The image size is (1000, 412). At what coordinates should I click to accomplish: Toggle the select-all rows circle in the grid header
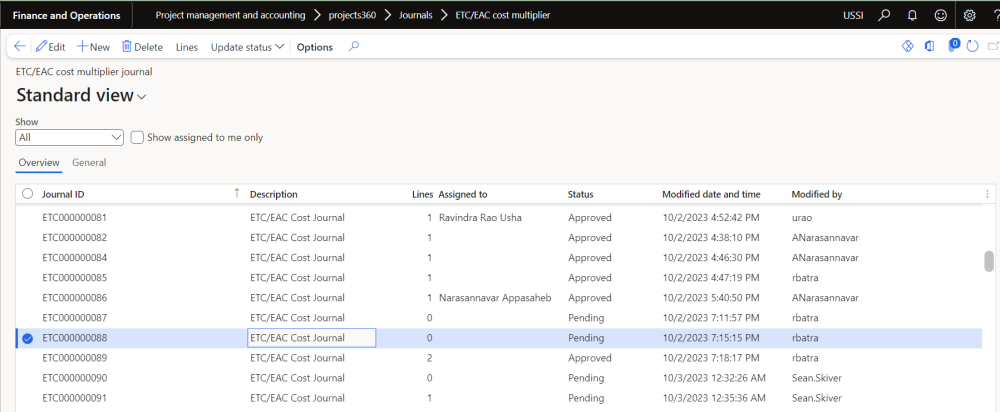(27, 194)
